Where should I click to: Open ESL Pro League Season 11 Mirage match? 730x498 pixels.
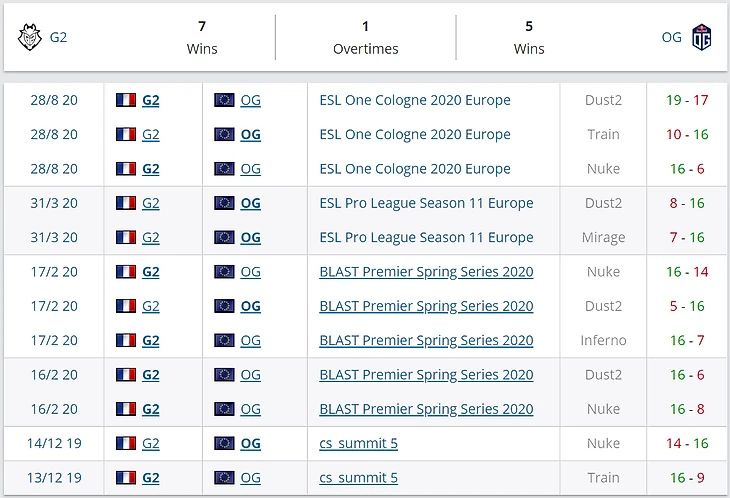pyautogui.click(x=426, y=237)
